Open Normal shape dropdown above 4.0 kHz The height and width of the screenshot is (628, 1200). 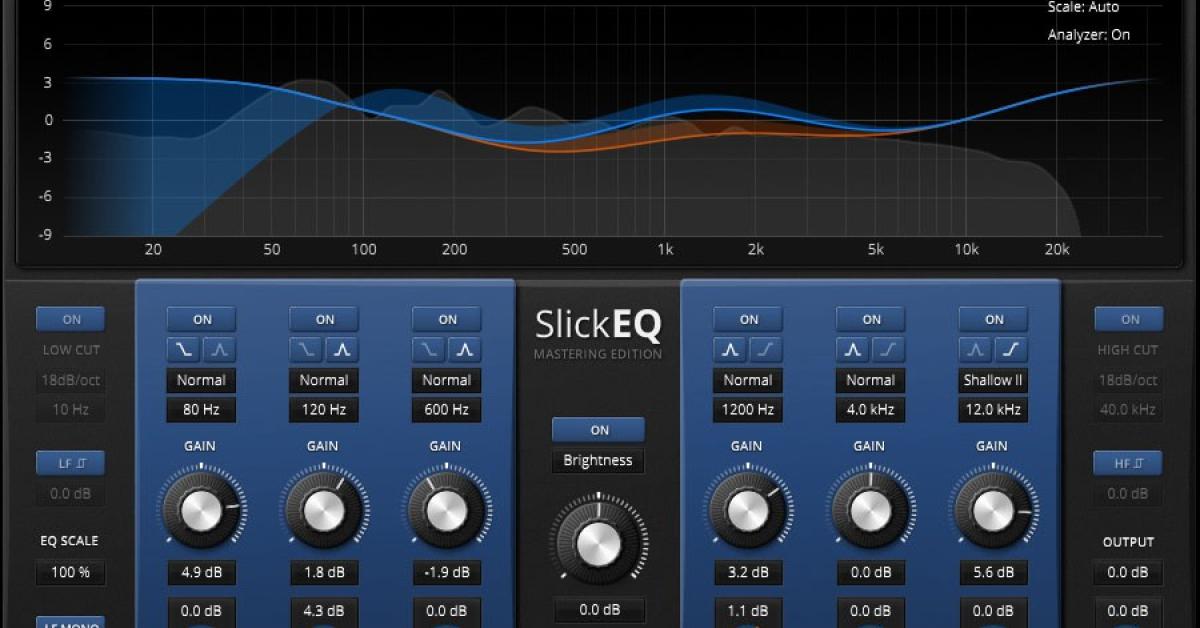click(x=872, y=380)
